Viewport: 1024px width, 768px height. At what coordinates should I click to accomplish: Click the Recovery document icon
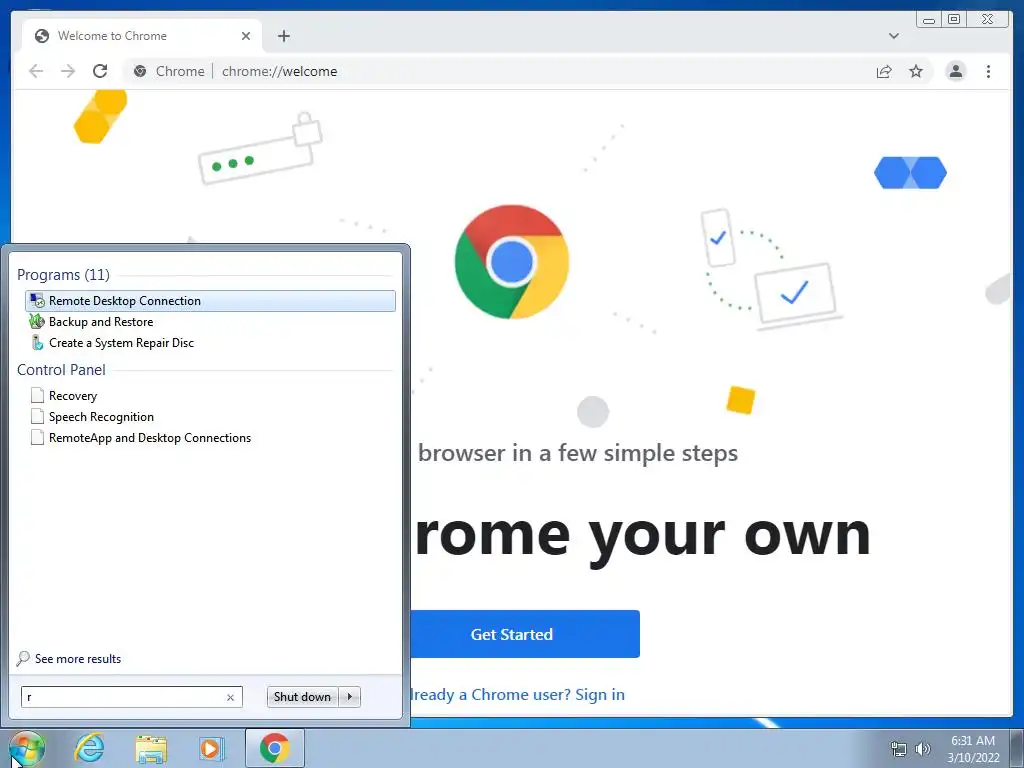pyautogui.click(x=37, y=395)
